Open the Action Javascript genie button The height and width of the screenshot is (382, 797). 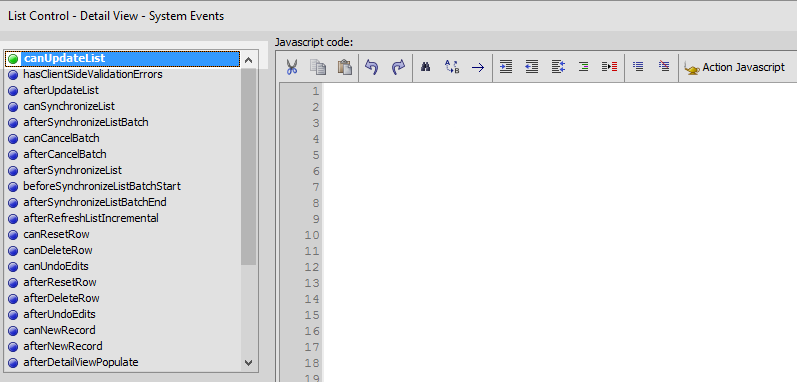click(x=734, y=67)
